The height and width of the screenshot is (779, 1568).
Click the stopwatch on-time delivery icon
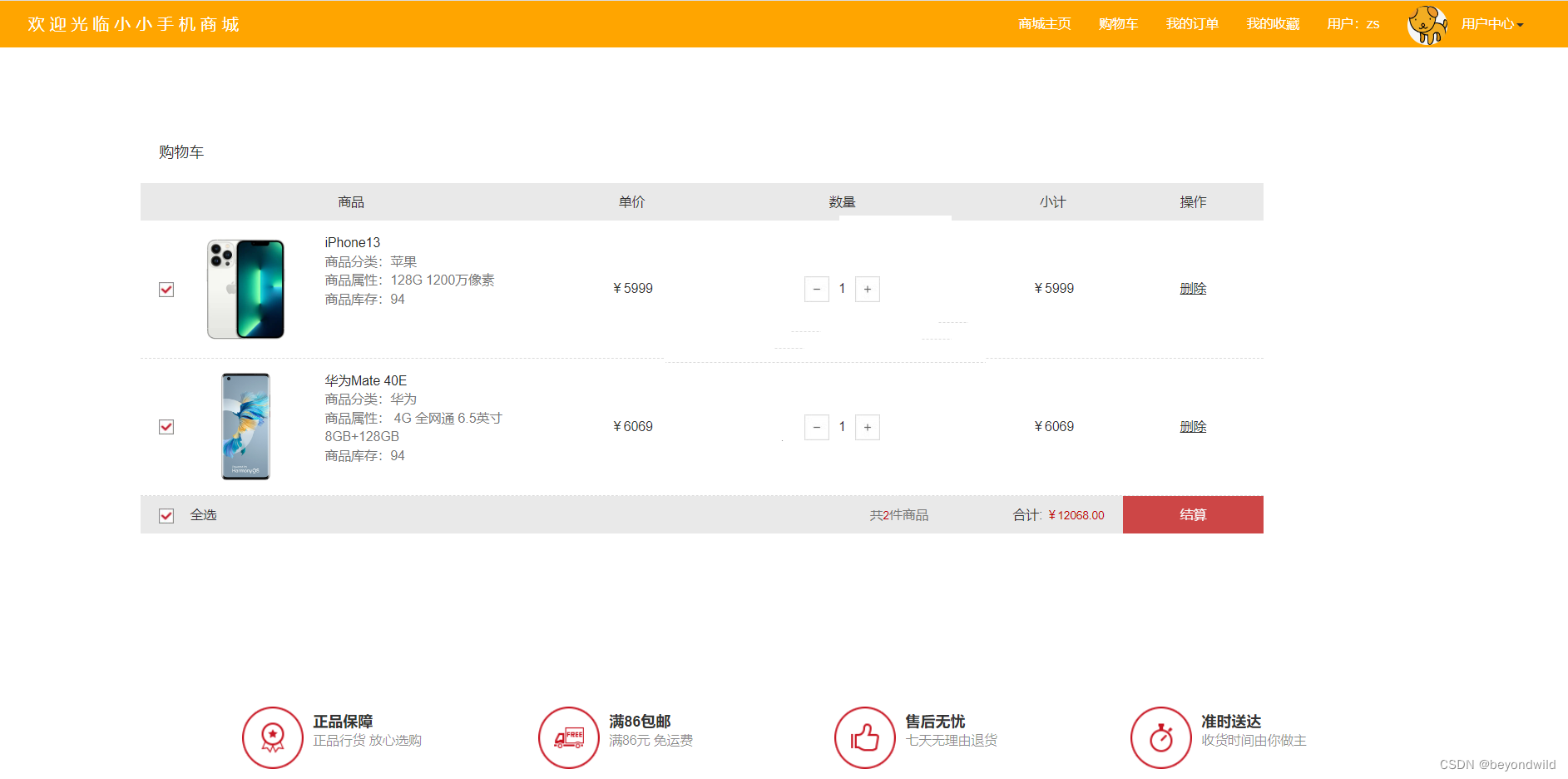(x=1161, y=737)
